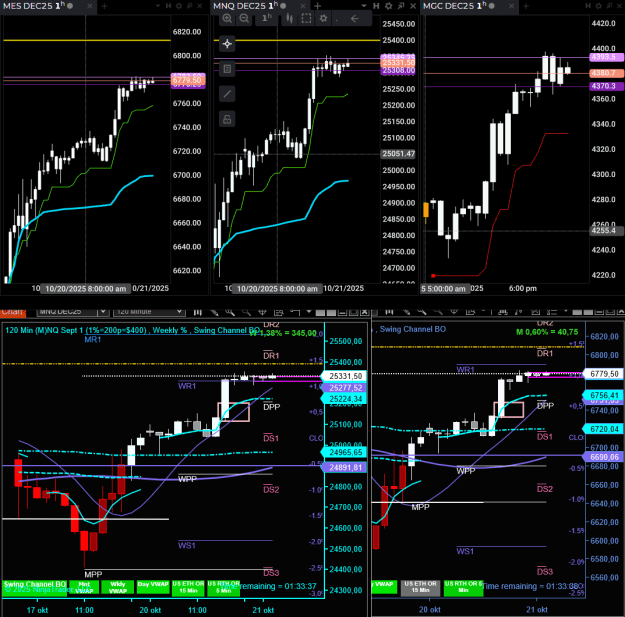The image size is (625, 617).
Task: Pop out the MNQ panel to a new window
Action: click(401, 6)
